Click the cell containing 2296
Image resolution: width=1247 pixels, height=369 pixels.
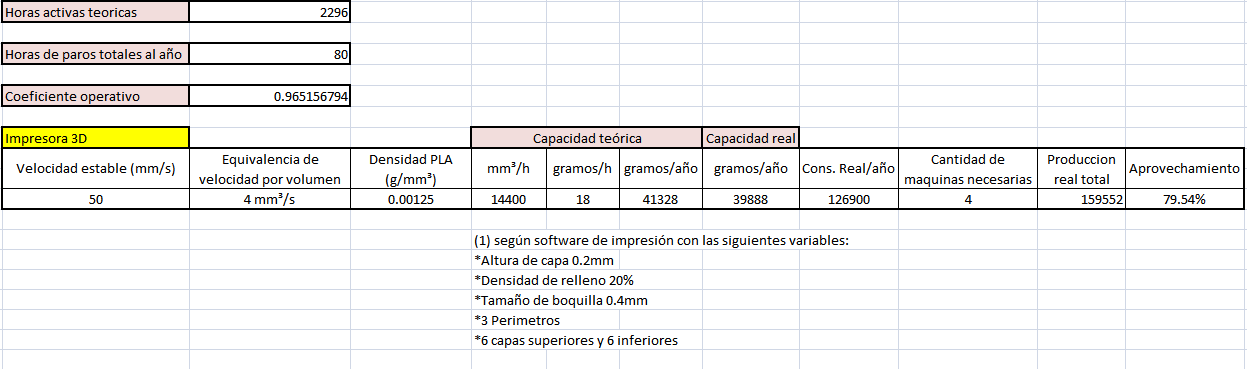pos(270,13)
